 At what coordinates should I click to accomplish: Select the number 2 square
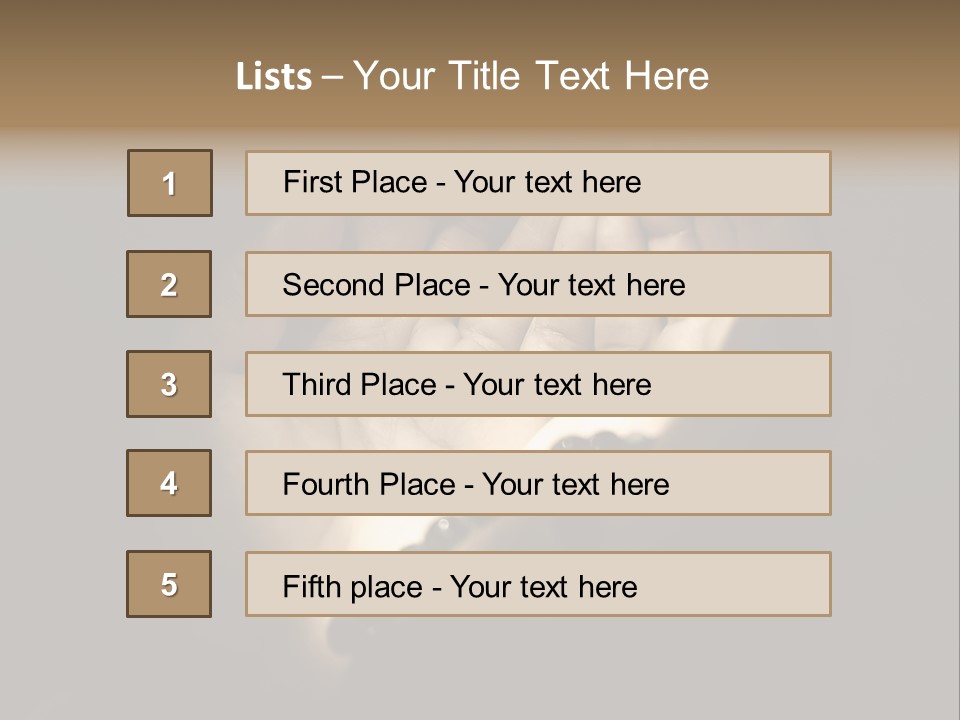point(169,284)
